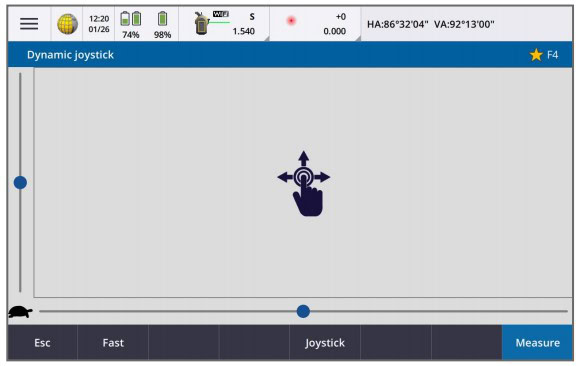The width and height of the screenshot is (583, 366).
Task: Click the +0 target offset value
Action: tap(341, 17)
